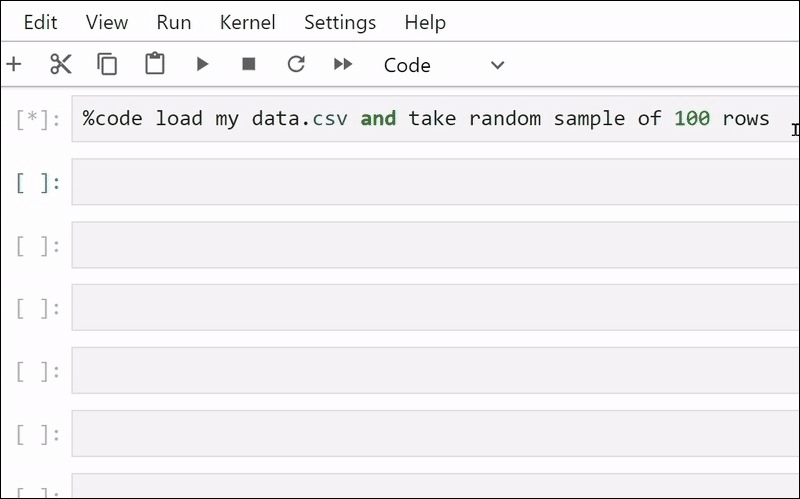Open the Run menu
The width and height of the screenshot is (800, 499).
174,22
